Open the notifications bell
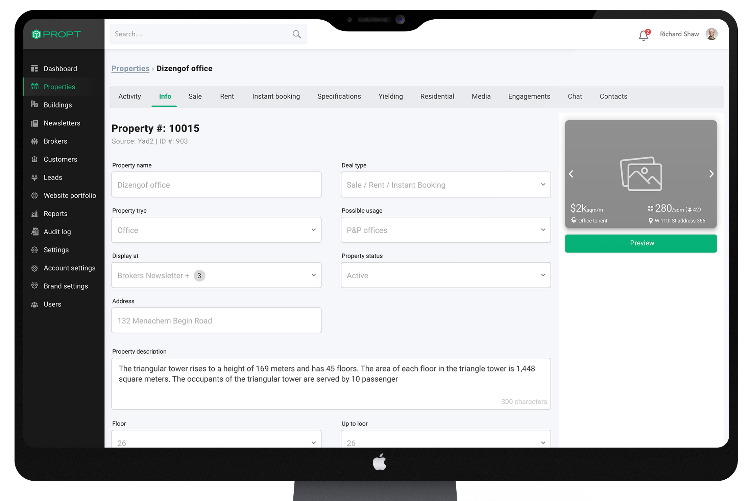This screenshot has width=751, height=501. coord(644,35)
